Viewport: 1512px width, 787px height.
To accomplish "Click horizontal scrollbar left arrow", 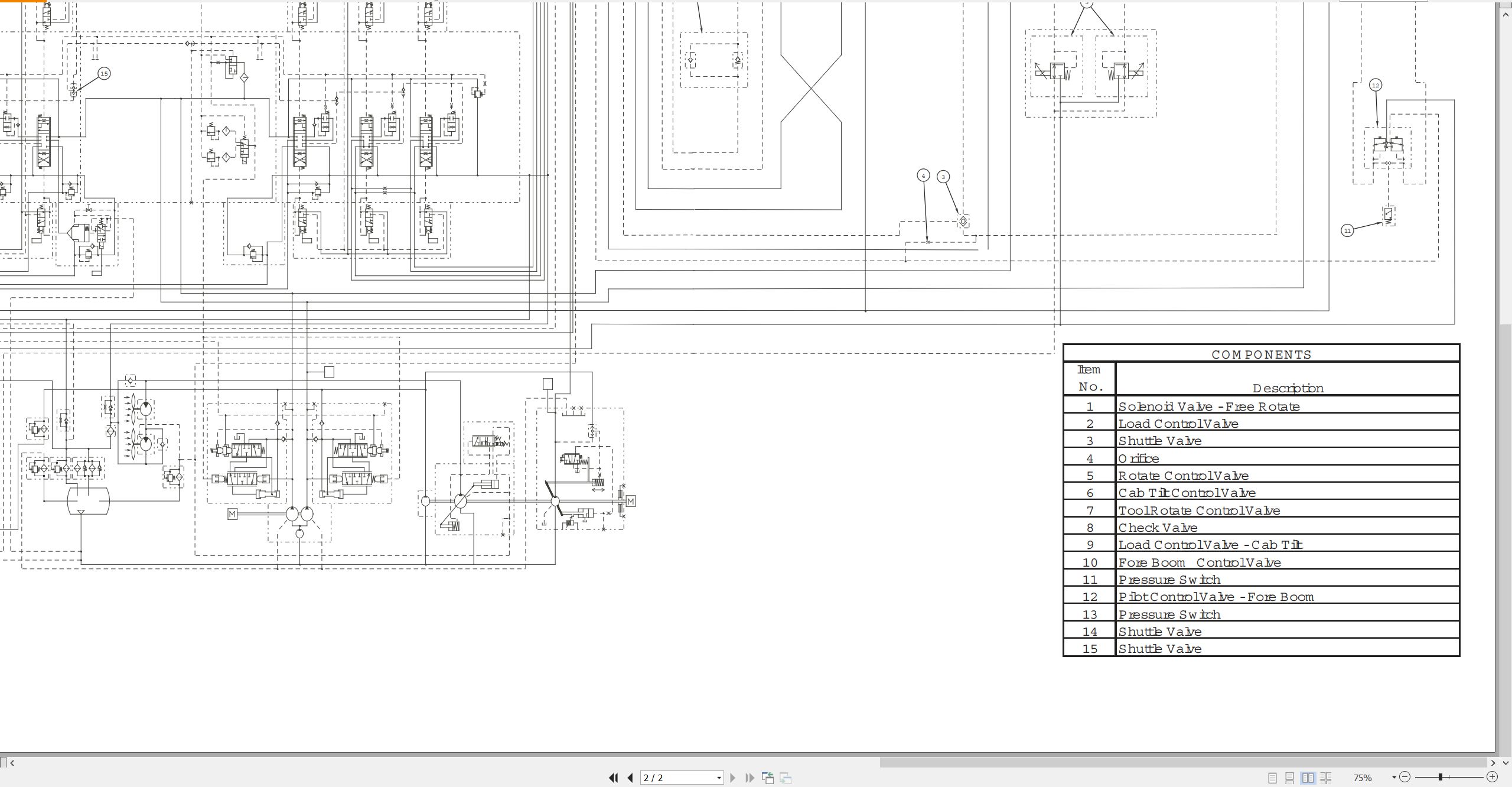I will [x=12, y=763].
